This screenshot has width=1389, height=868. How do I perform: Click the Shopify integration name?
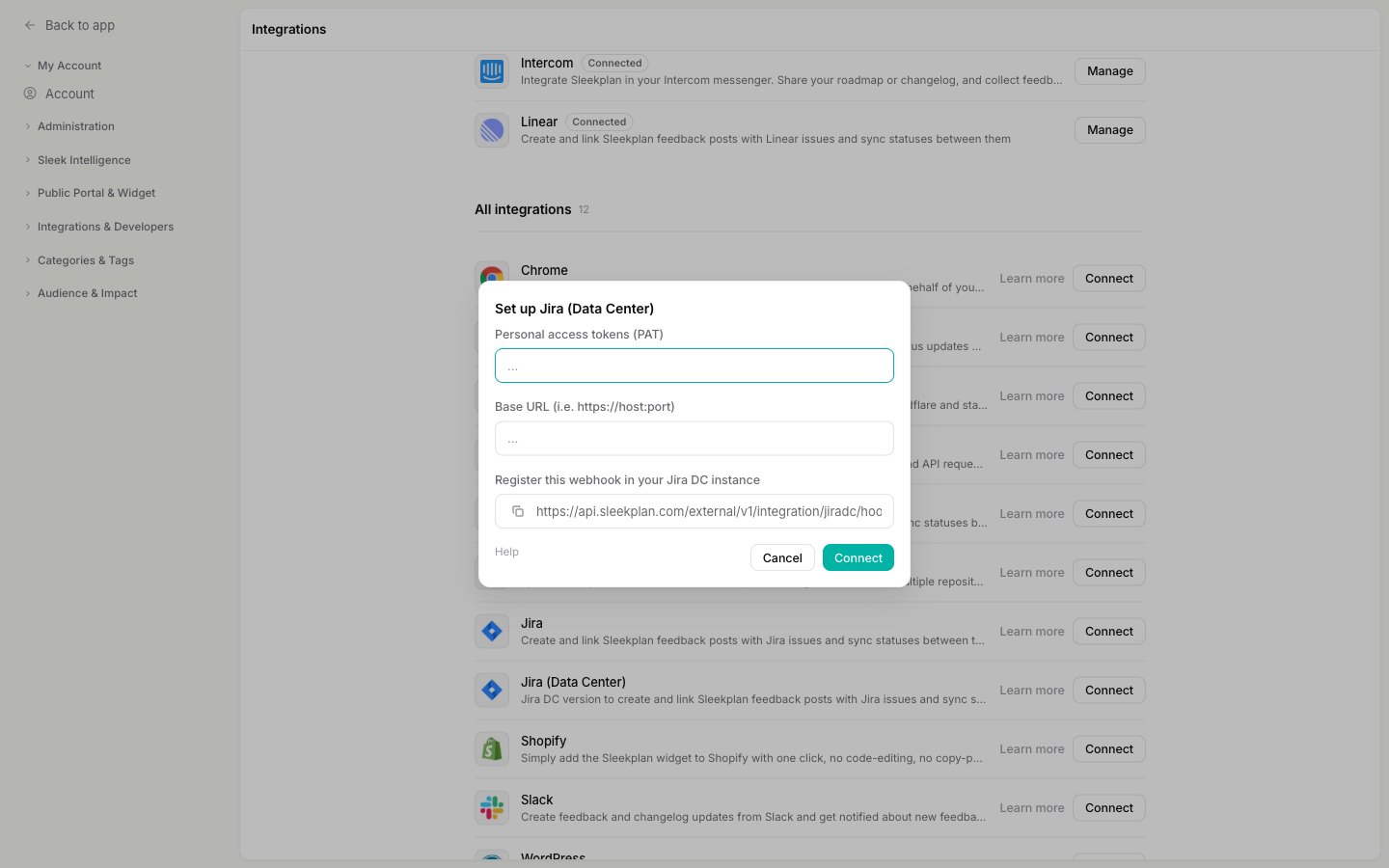point(543,741)
